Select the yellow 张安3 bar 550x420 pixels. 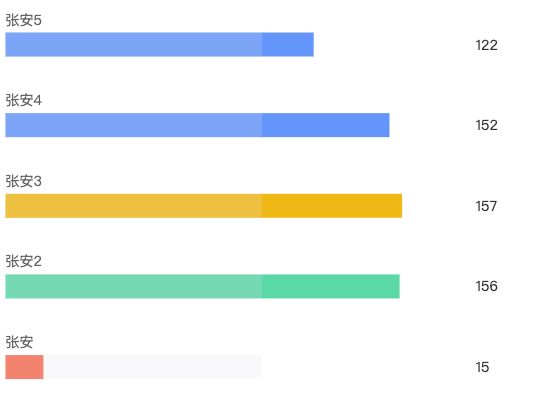point(204,206)
